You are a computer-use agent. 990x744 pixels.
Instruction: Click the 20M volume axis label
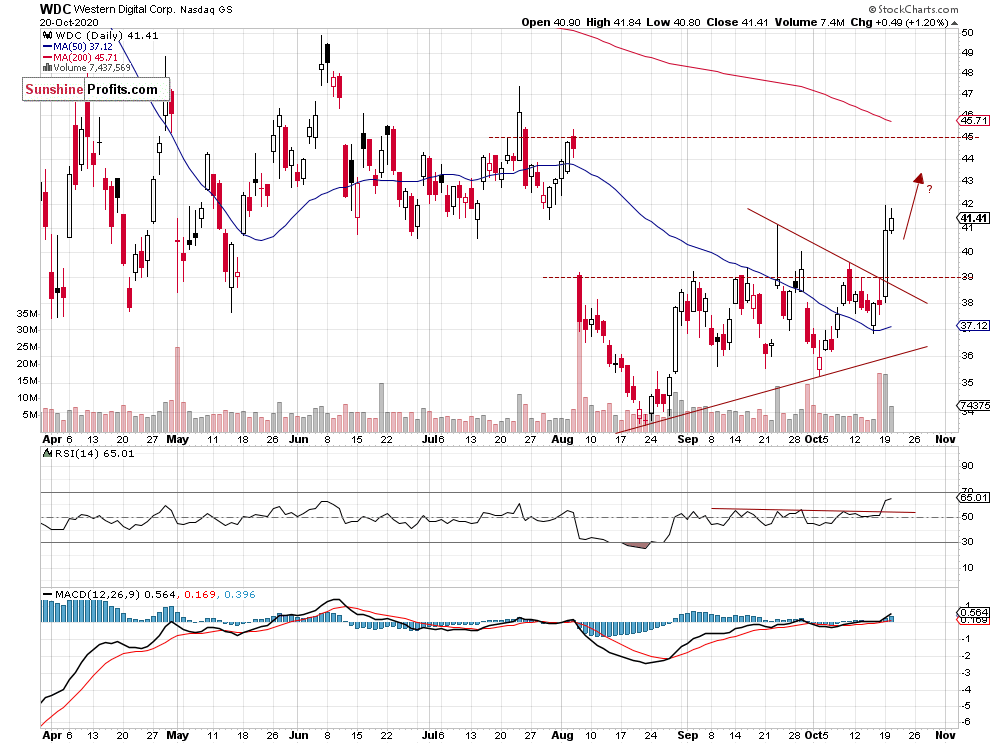tap(27, 364)
